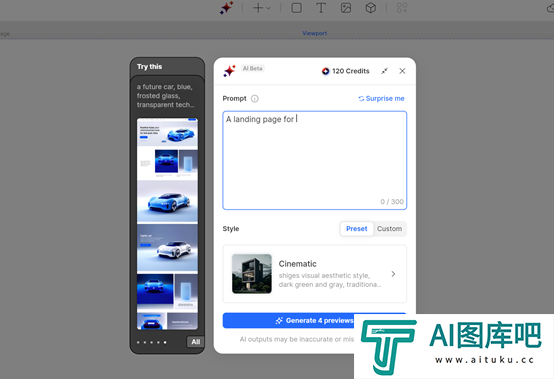The width and height of the screenshot is (554, 379).
Task: Close the AI generation dialog
Action: [402, 71]
